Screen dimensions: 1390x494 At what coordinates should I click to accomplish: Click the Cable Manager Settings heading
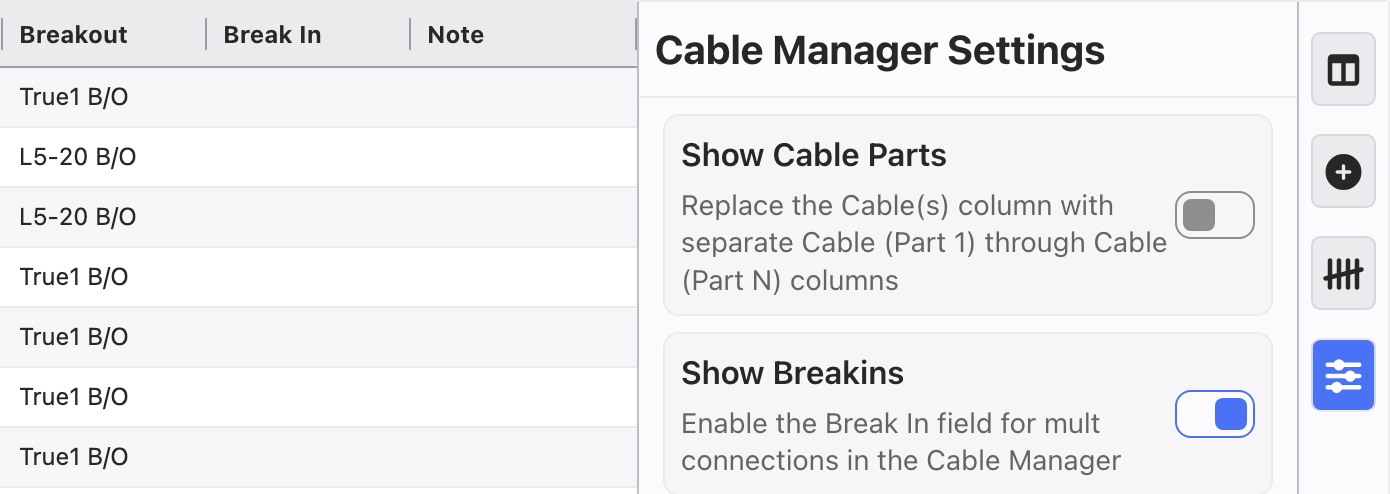[x=879, y=49]
